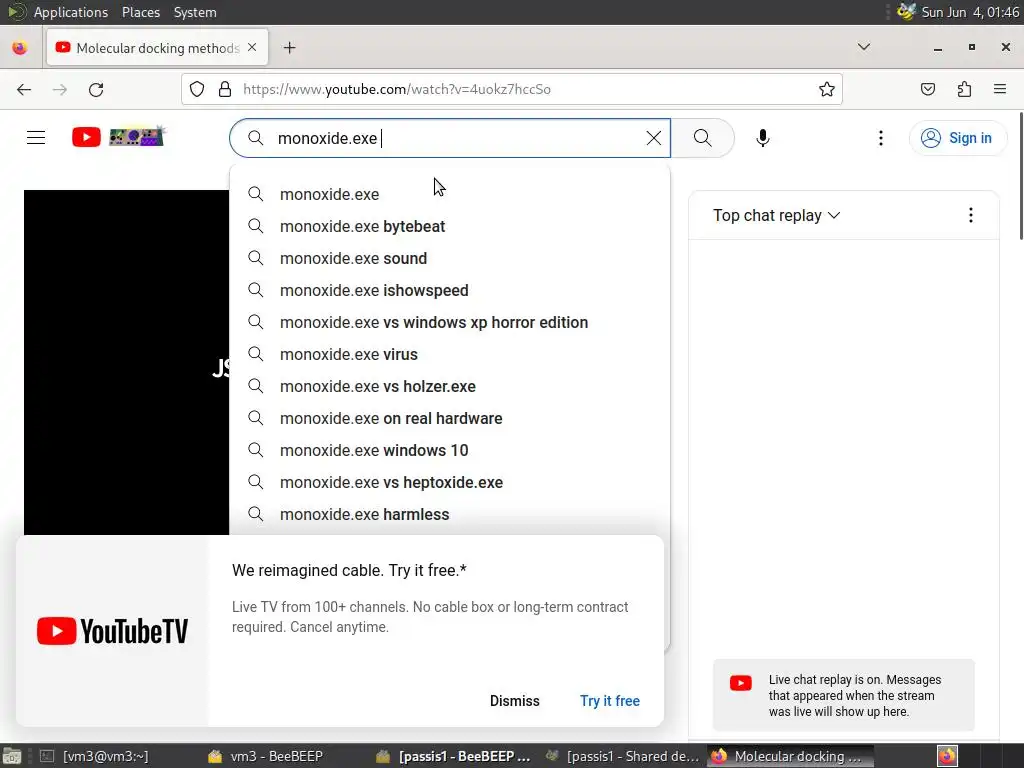
Task: Click the black video player area
Action: [126, 362]
